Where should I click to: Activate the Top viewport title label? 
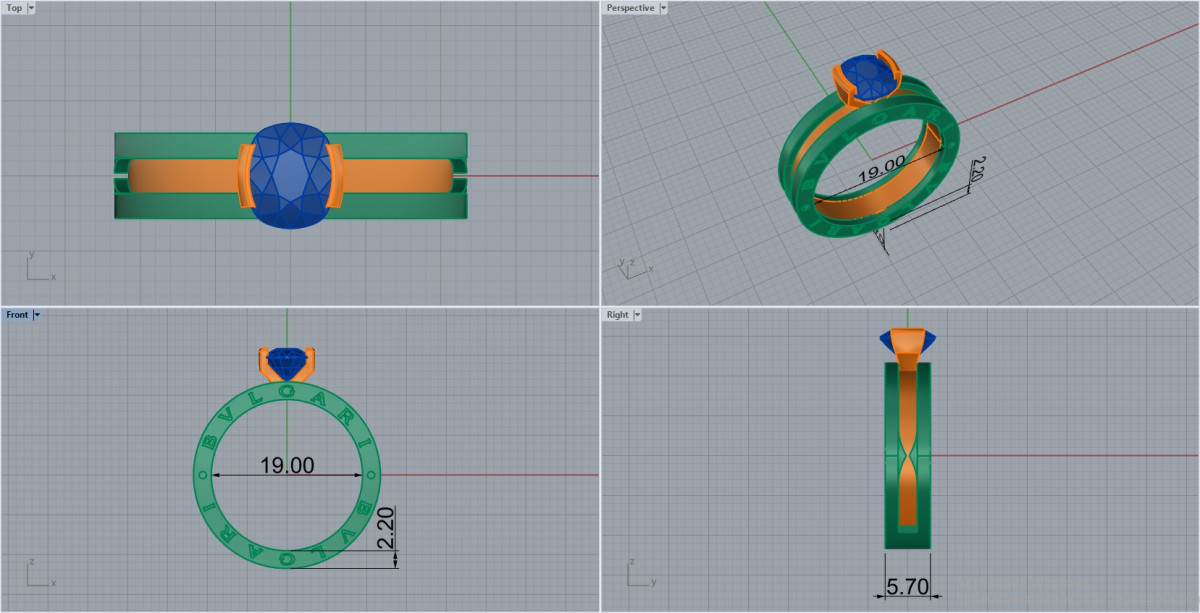(x=14, y=8)
